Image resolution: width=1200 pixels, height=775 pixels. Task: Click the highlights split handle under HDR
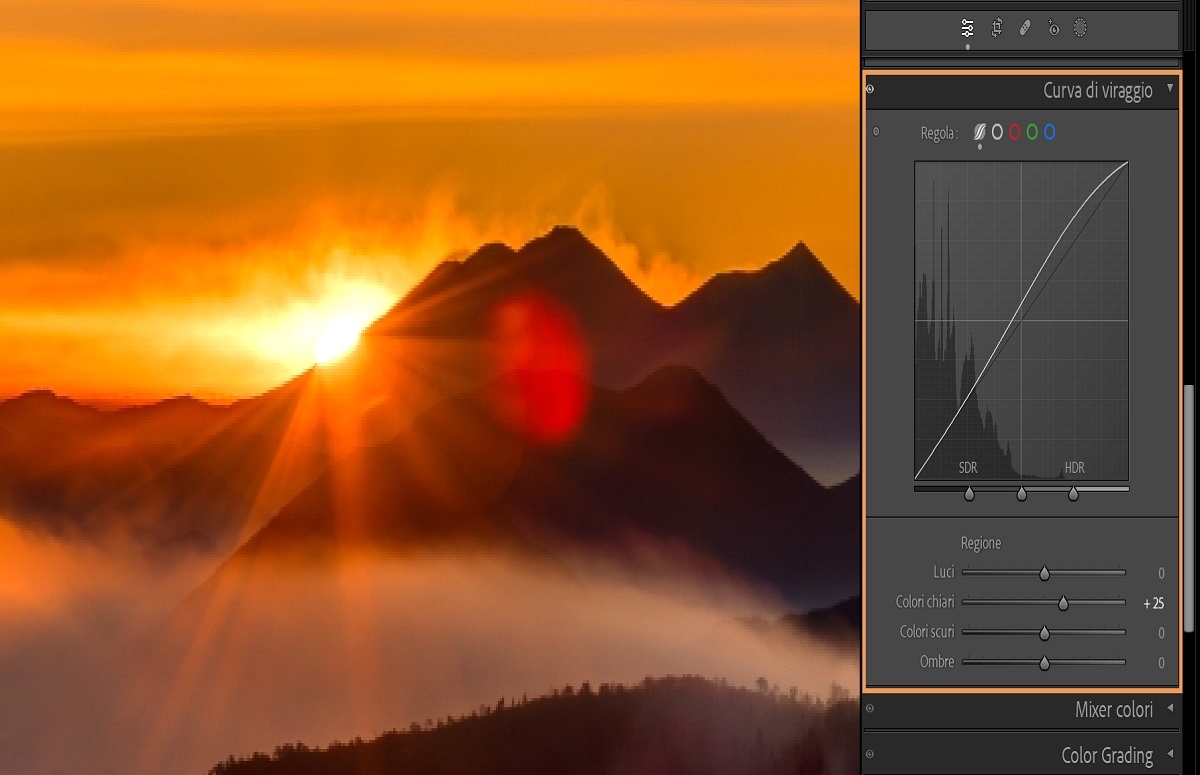pos(1073,494)
